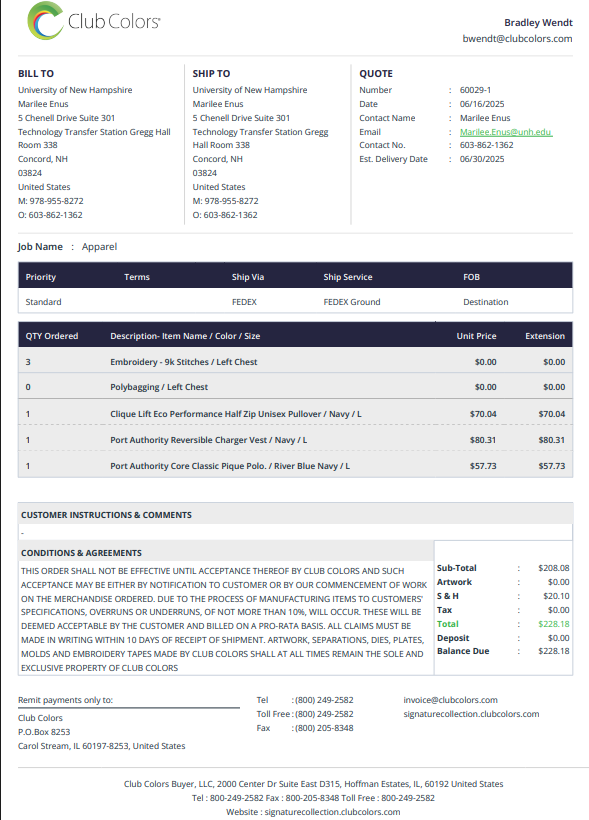
Task: Select the invoice@clubcolors.com address
Action: [450, 700]
